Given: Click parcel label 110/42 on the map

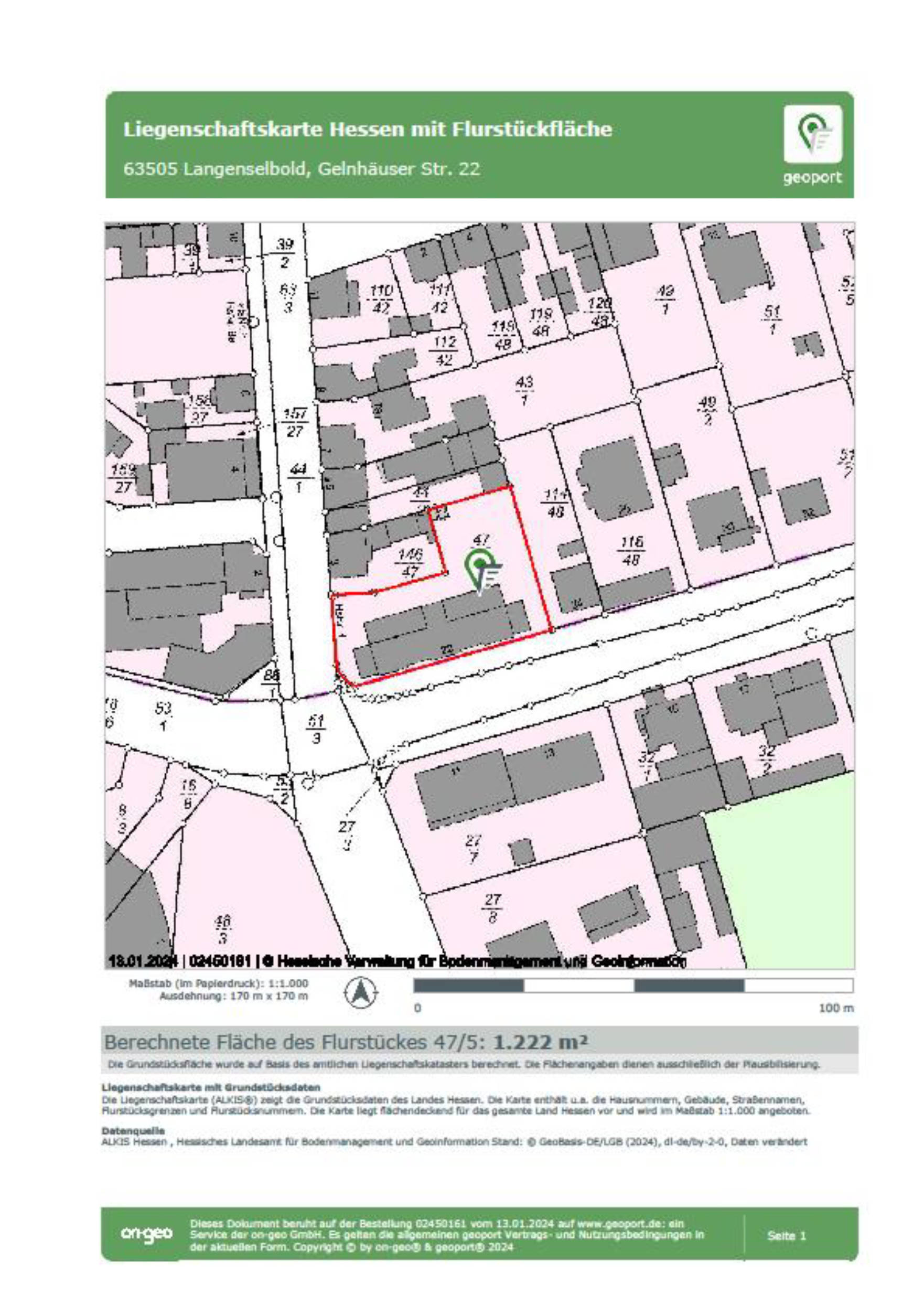Looking at the screenshot, I should (x=381, y=299).
